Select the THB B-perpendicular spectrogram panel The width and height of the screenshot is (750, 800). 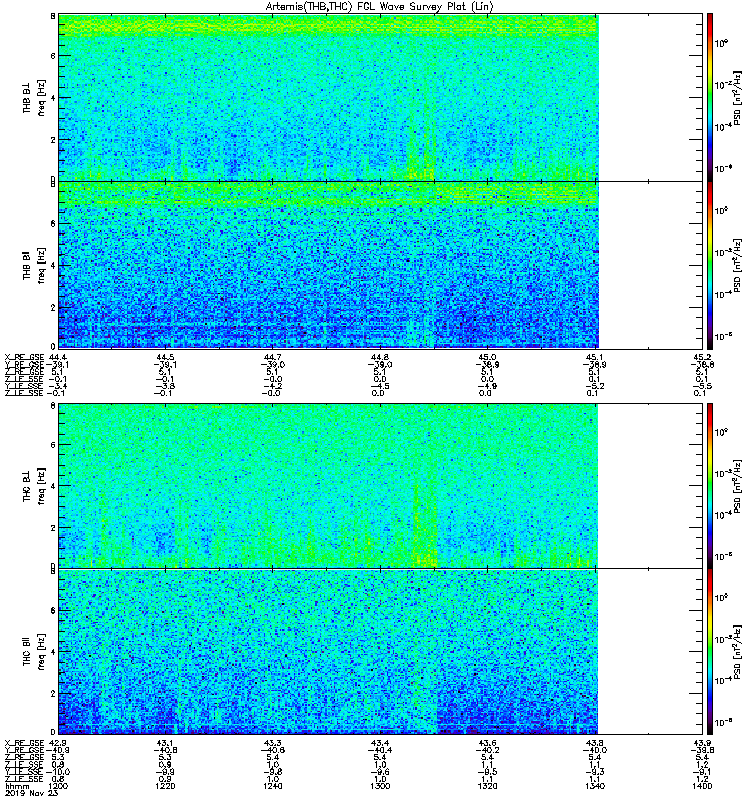[x=381, y=97]
